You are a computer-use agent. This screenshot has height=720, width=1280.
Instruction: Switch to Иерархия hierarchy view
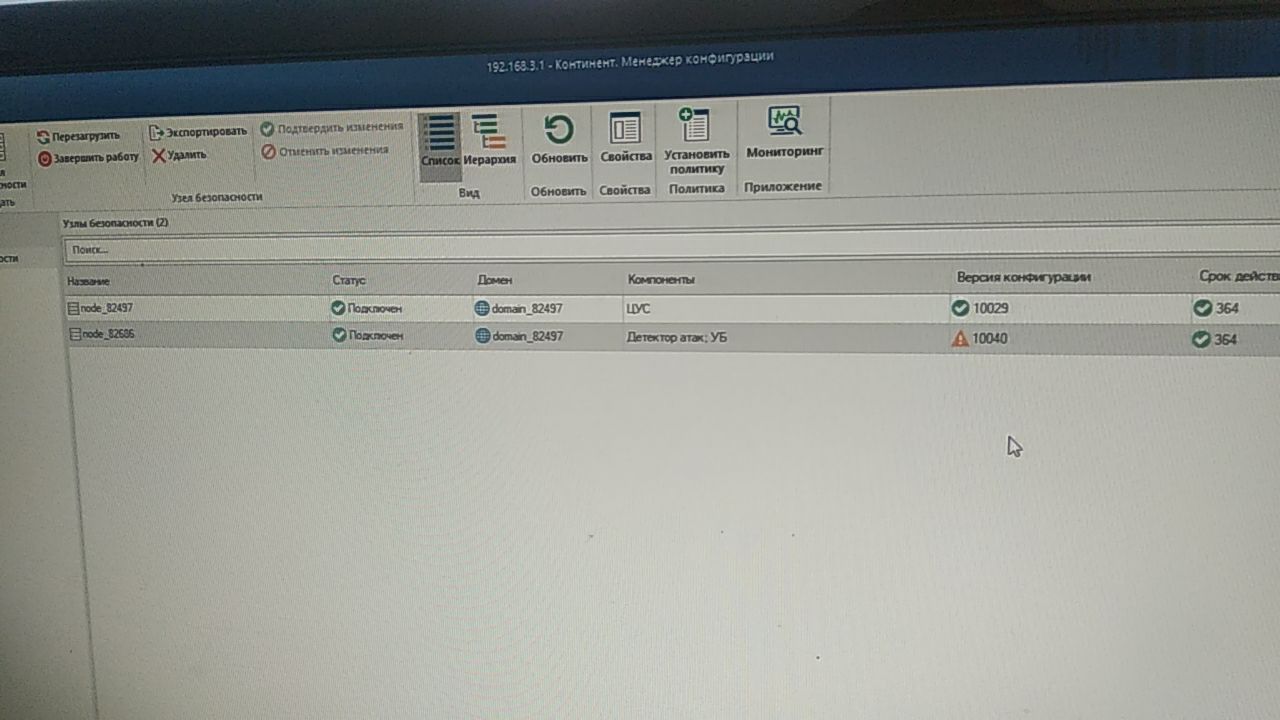pyautogui.click(x=490, y=140)
